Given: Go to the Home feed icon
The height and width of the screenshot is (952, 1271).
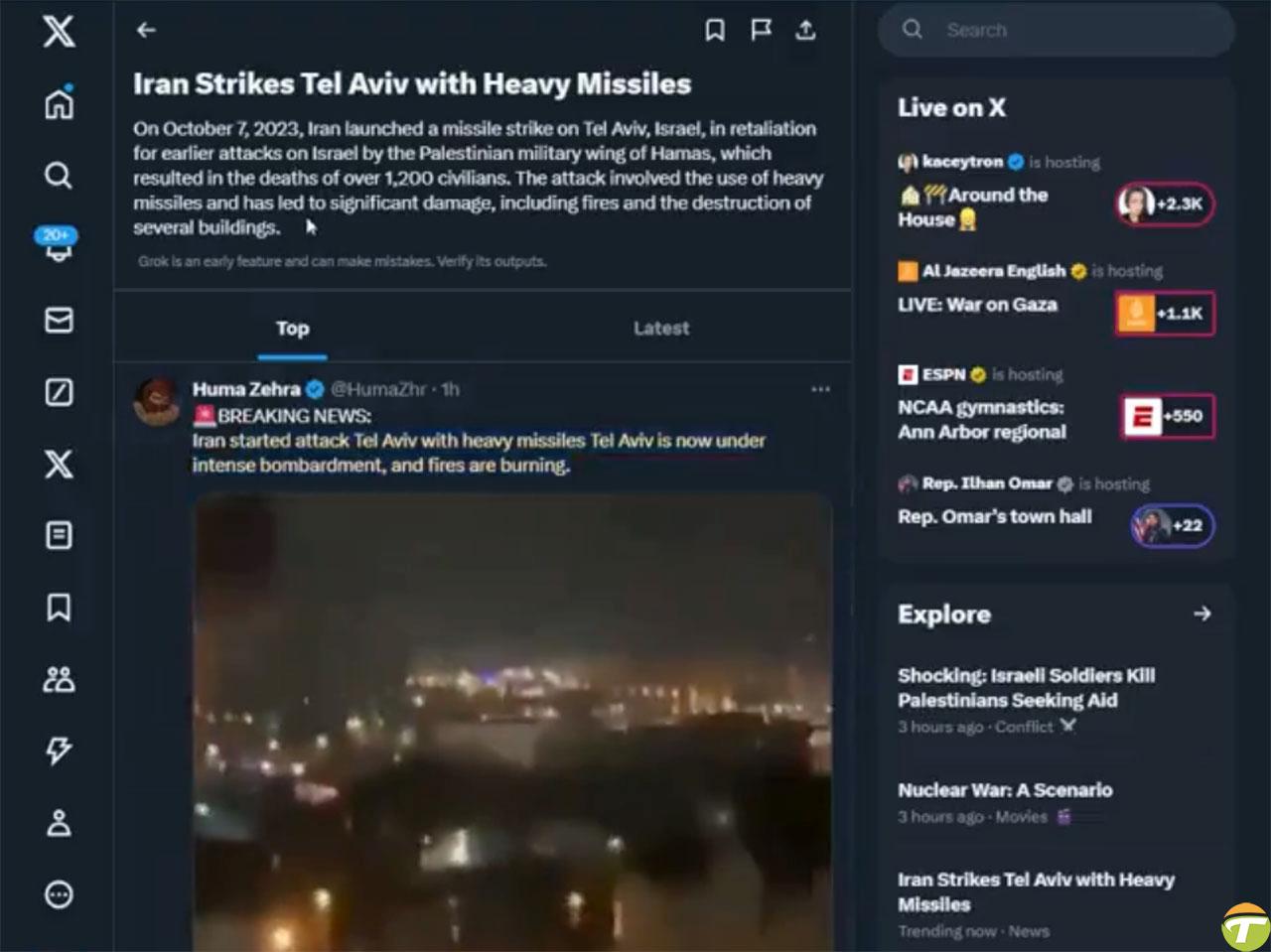Looking at the screenshot, I should point(59,102).
